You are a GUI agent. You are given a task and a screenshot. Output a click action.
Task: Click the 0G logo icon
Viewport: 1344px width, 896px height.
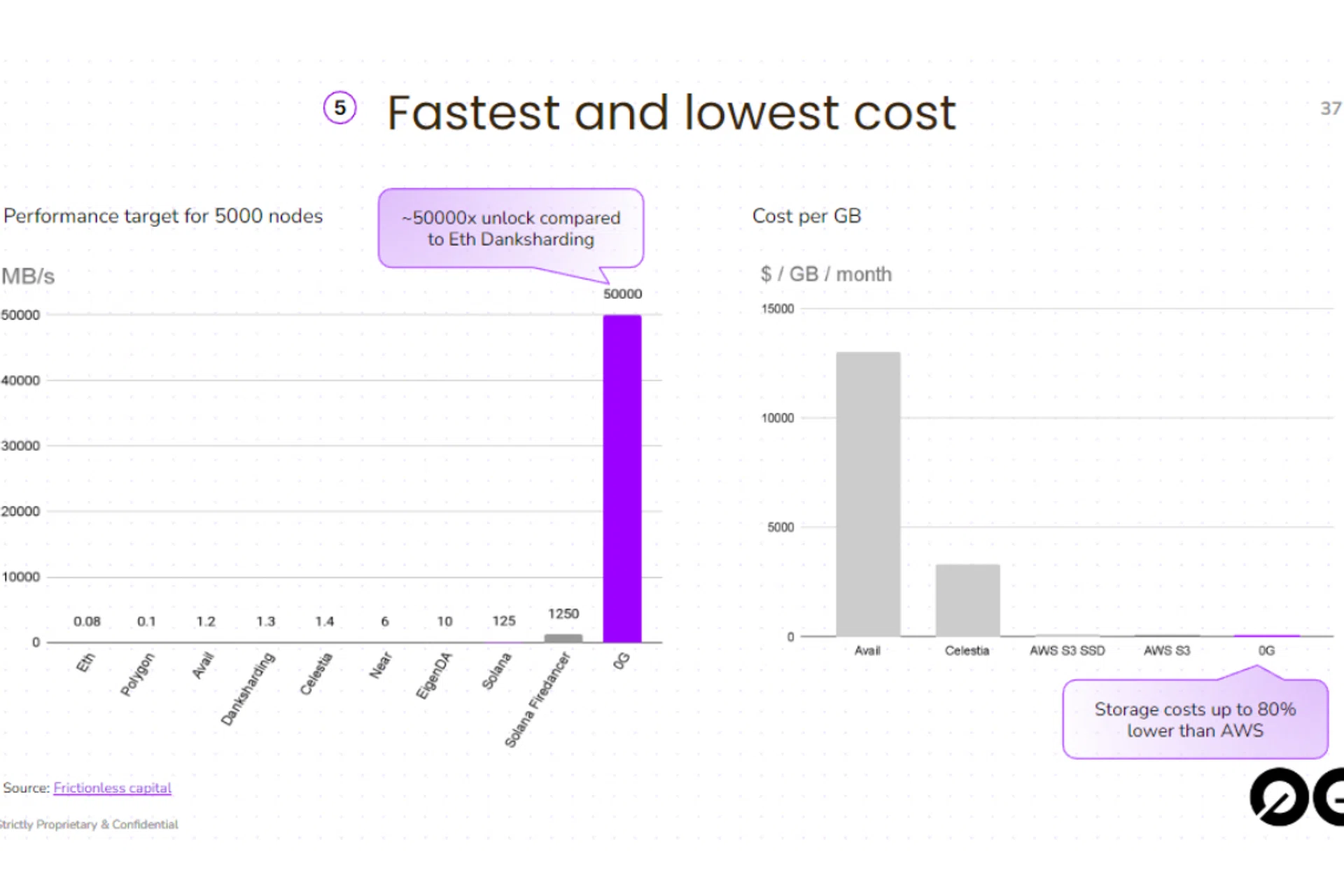[1280, 797]
